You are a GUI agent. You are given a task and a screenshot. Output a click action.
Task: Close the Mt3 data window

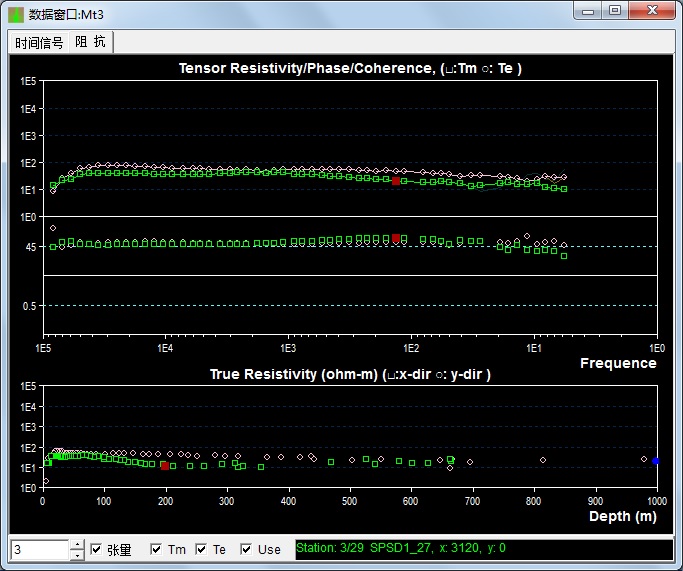652,11
